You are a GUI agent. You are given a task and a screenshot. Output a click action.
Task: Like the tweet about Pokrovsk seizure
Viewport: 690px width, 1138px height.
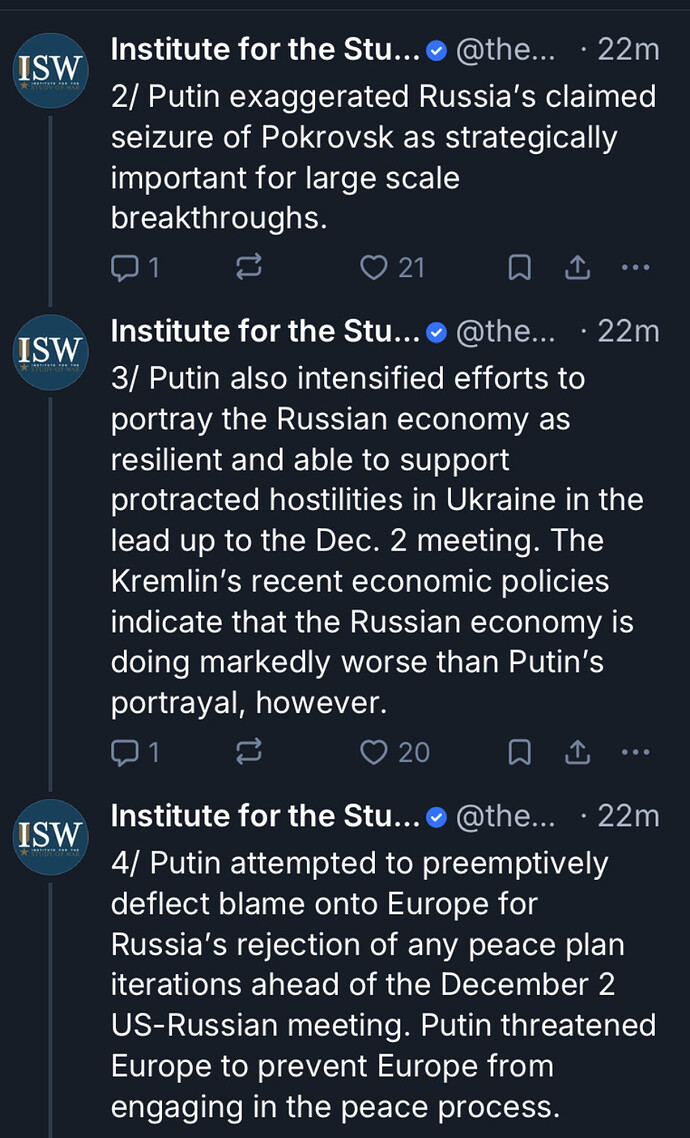point(374,267)
